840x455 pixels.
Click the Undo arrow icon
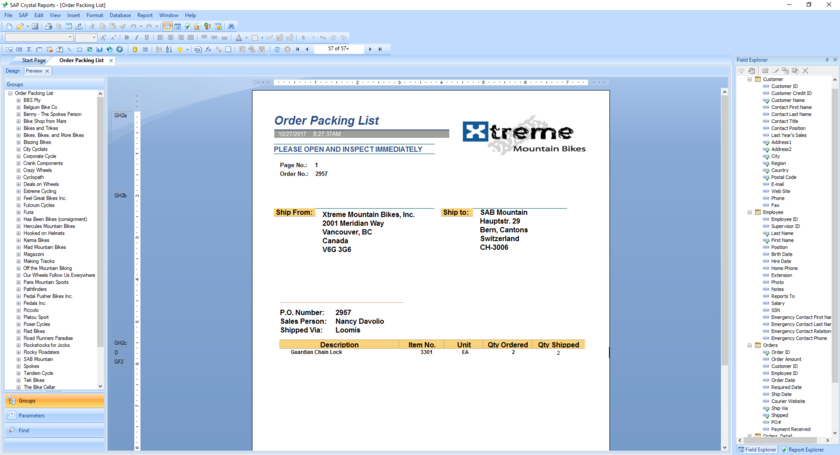point(133,26)
